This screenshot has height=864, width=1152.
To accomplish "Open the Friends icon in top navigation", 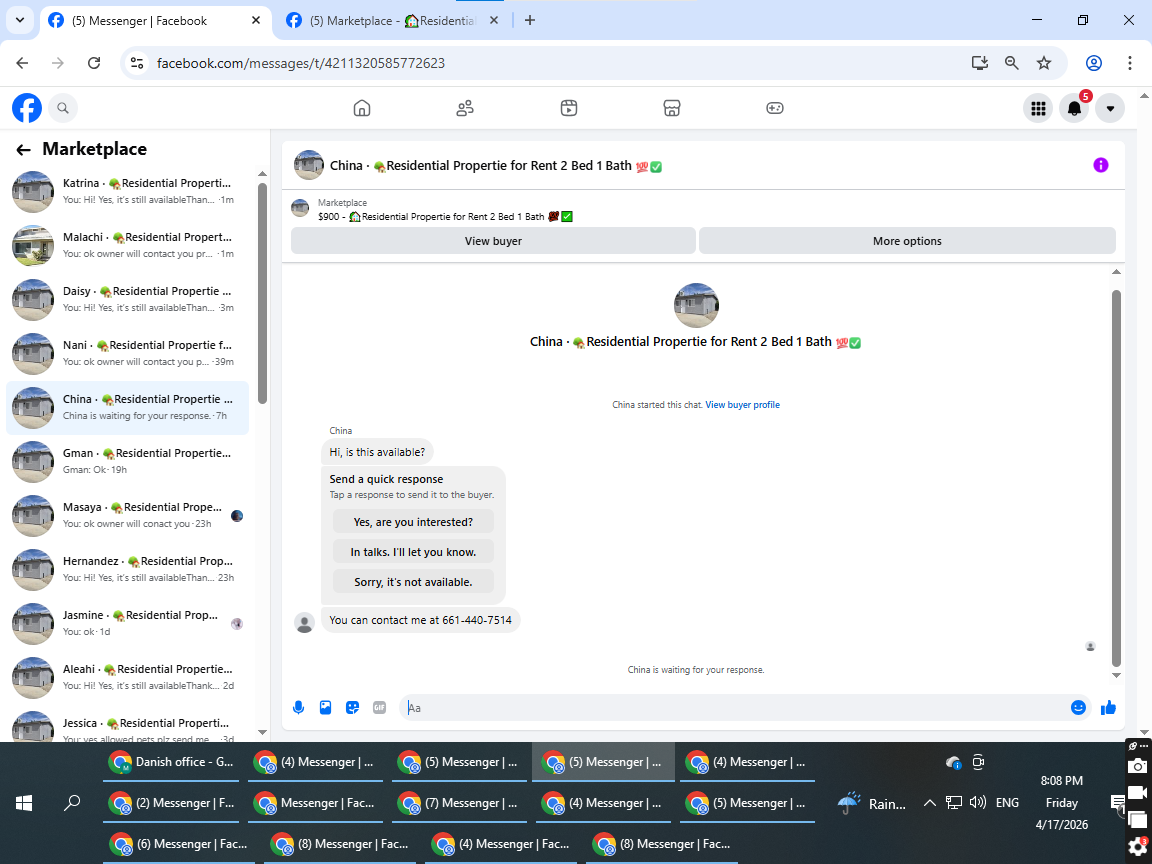I will click(x=465, y=108).
